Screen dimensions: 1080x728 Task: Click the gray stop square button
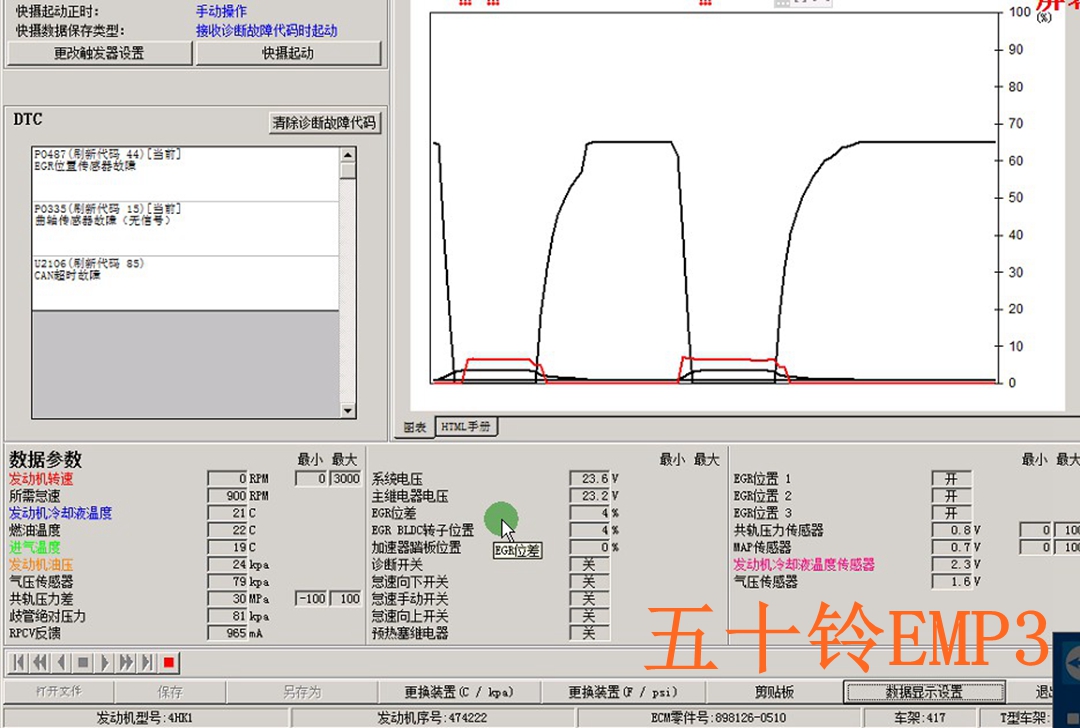pos(83,663)
